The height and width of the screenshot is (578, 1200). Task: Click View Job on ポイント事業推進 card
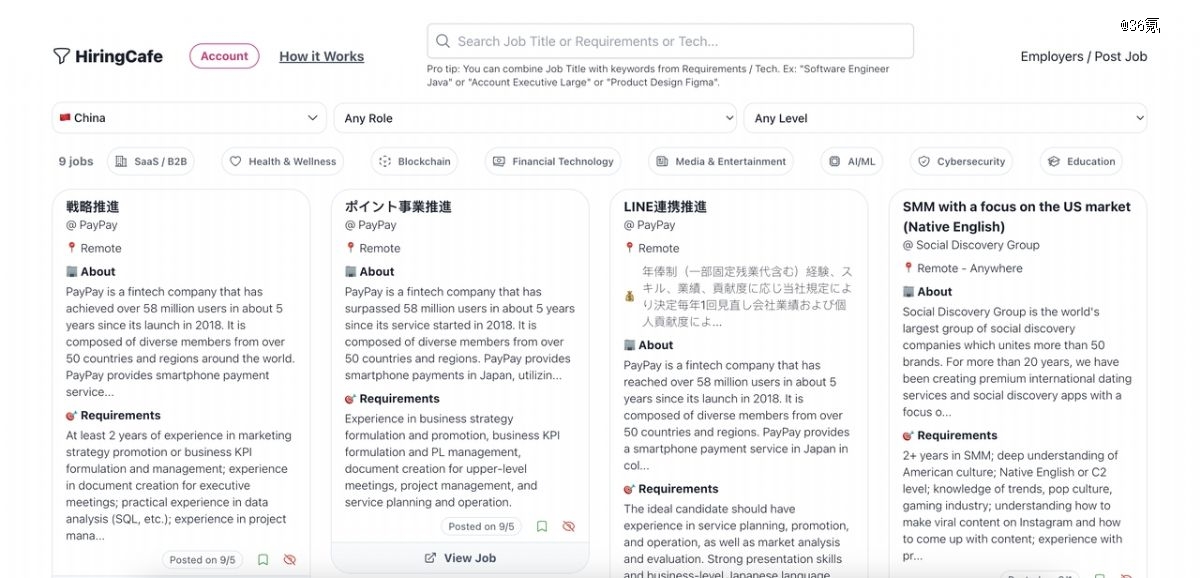point(460,558)
